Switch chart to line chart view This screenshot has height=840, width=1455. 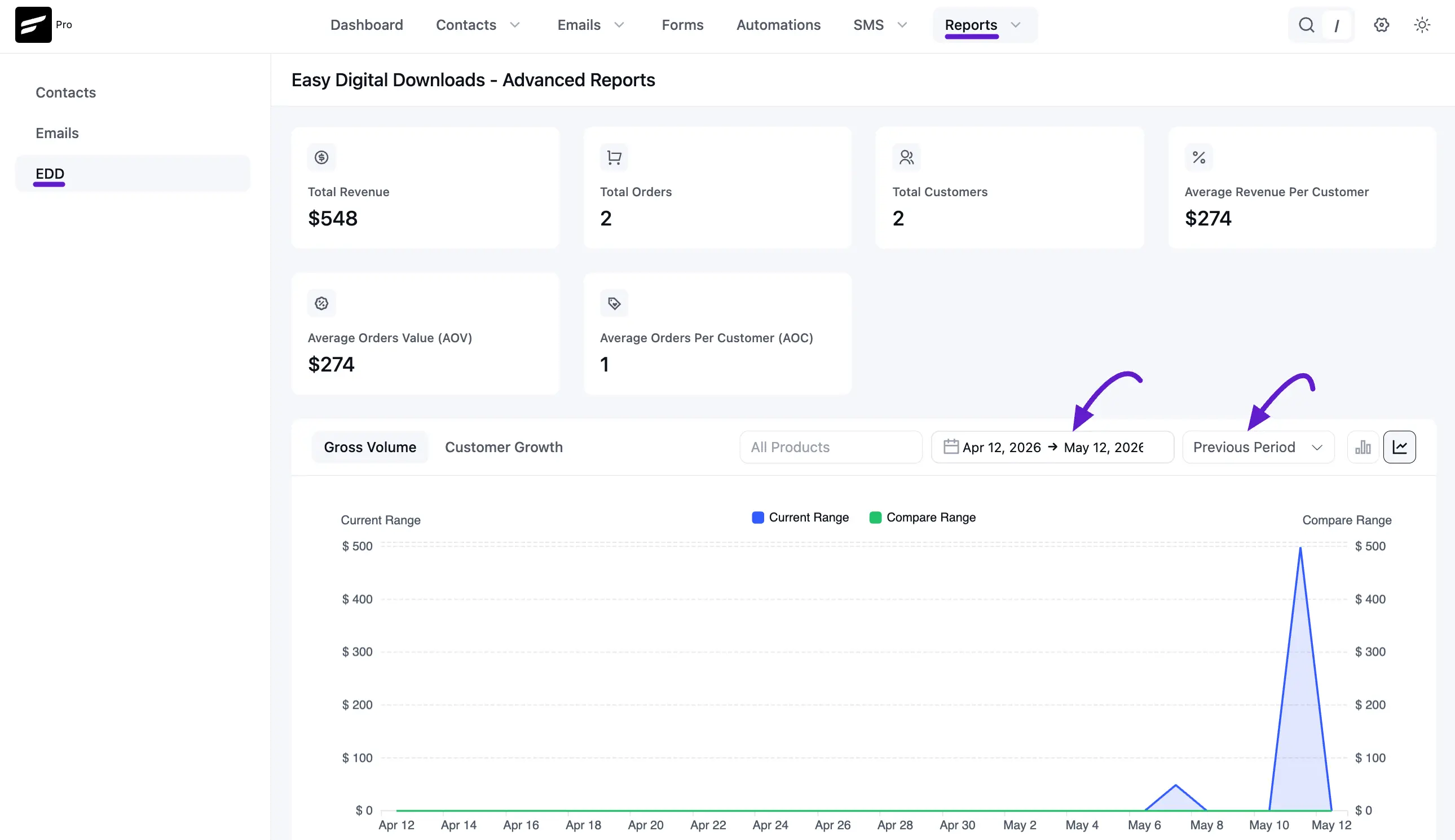pos(1400,447)
